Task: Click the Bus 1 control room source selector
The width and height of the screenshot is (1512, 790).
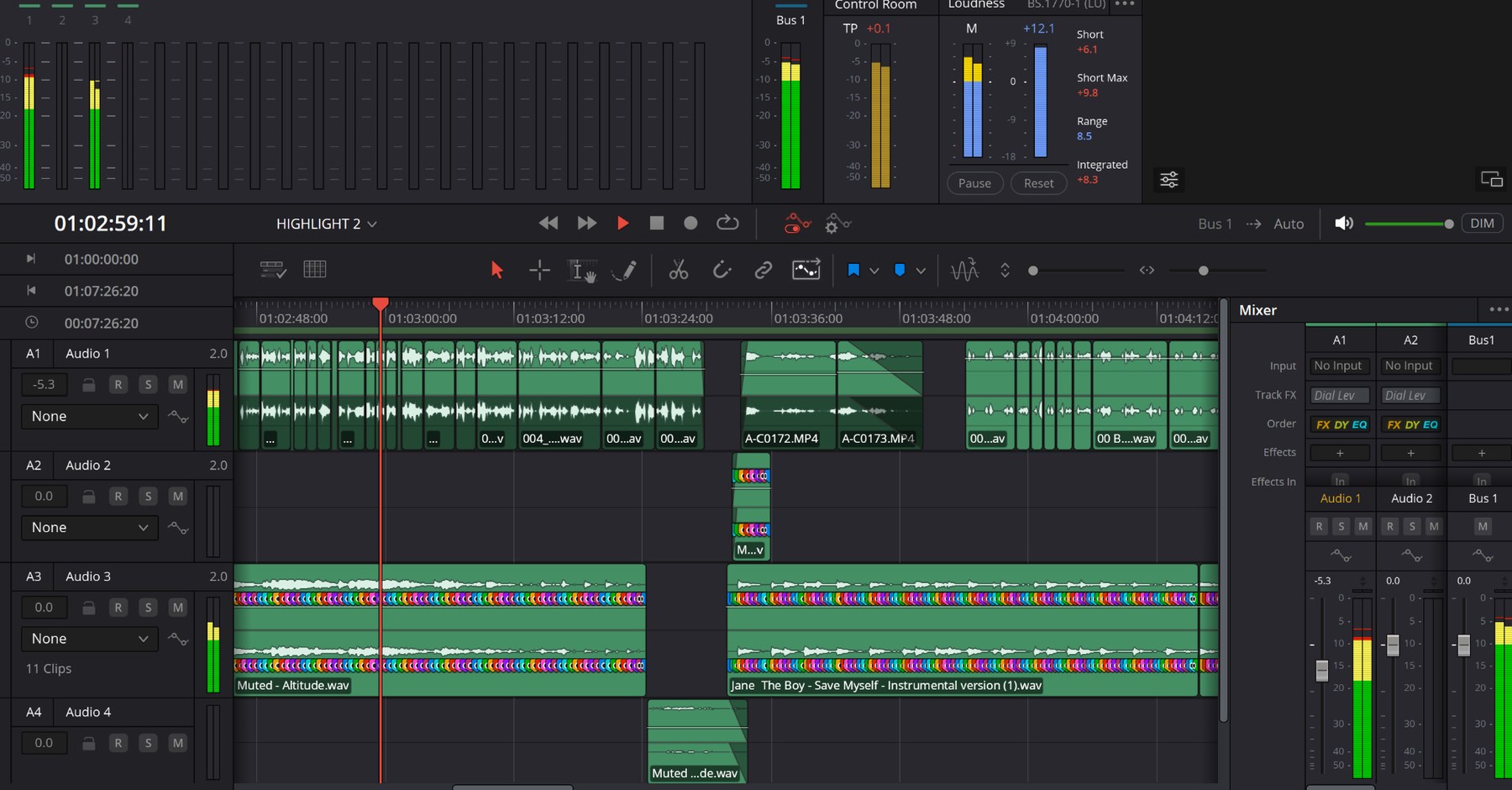Action: click(1215, 224)
